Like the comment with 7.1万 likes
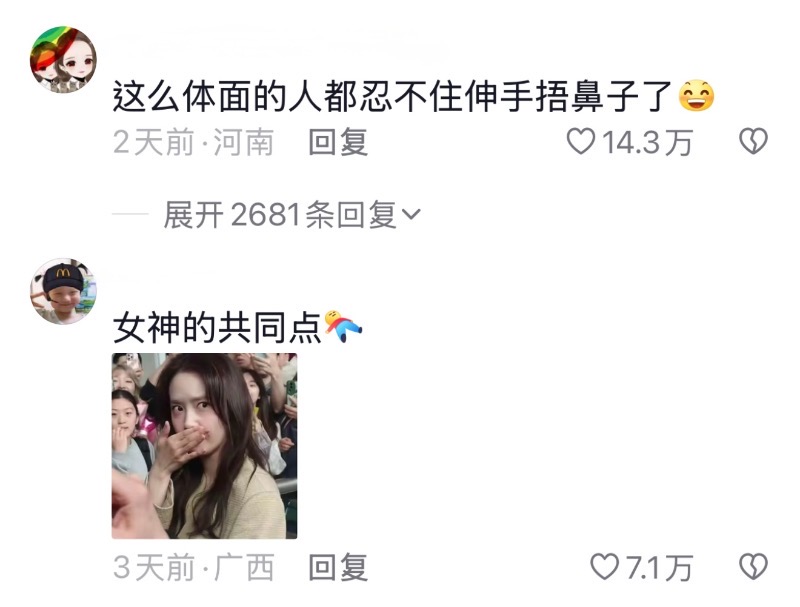Viewport: 800px width, 607px height. [605, 567]
